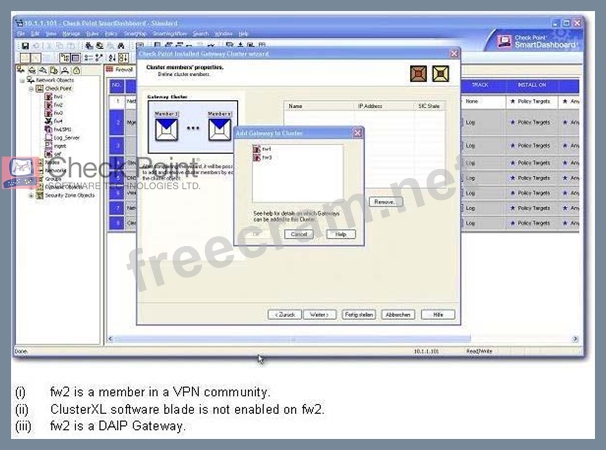Click fw1 icon in Add Gateway list

tap(257, 149)
